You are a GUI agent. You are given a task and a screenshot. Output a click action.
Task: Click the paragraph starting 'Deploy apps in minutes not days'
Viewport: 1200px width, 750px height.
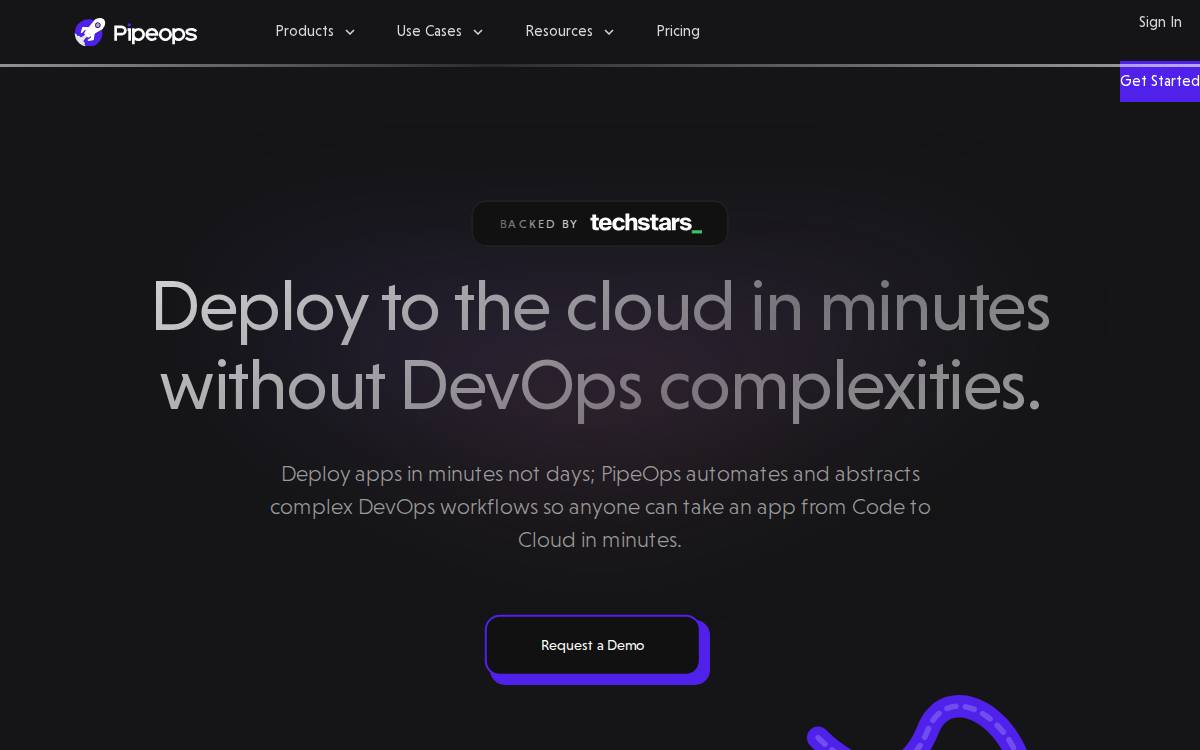pos(600,507)
